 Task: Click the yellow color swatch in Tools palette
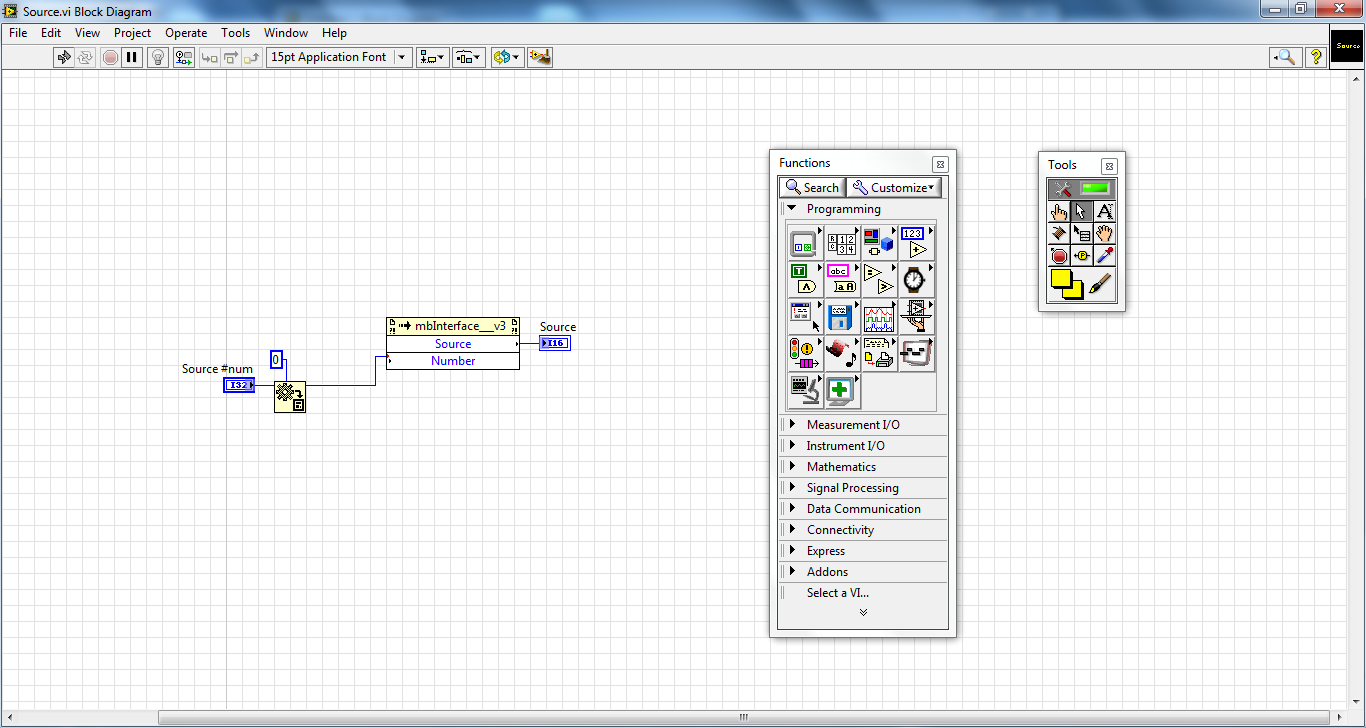(1066, 284)
